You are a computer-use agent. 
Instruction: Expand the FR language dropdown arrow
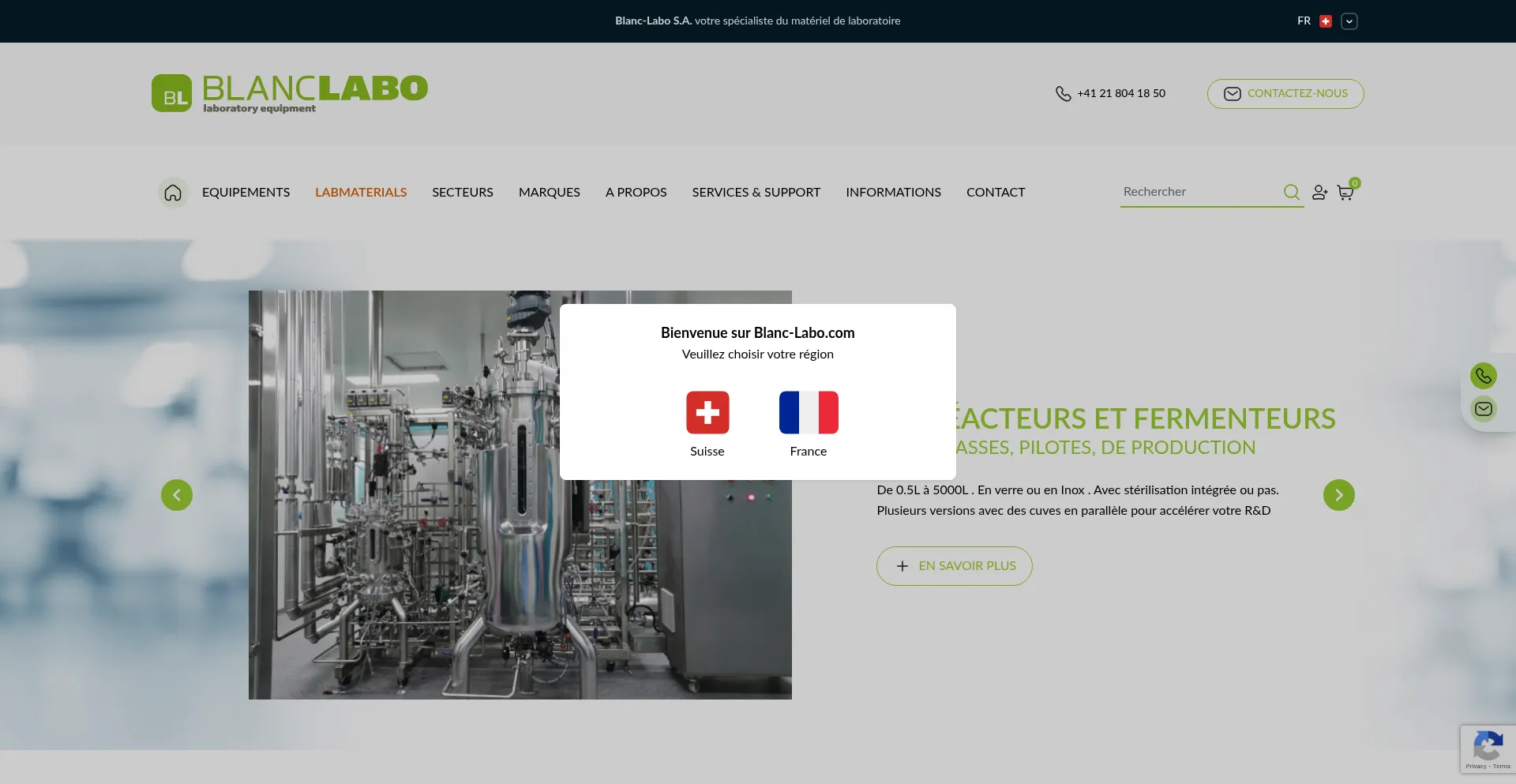pos(1349,21)
